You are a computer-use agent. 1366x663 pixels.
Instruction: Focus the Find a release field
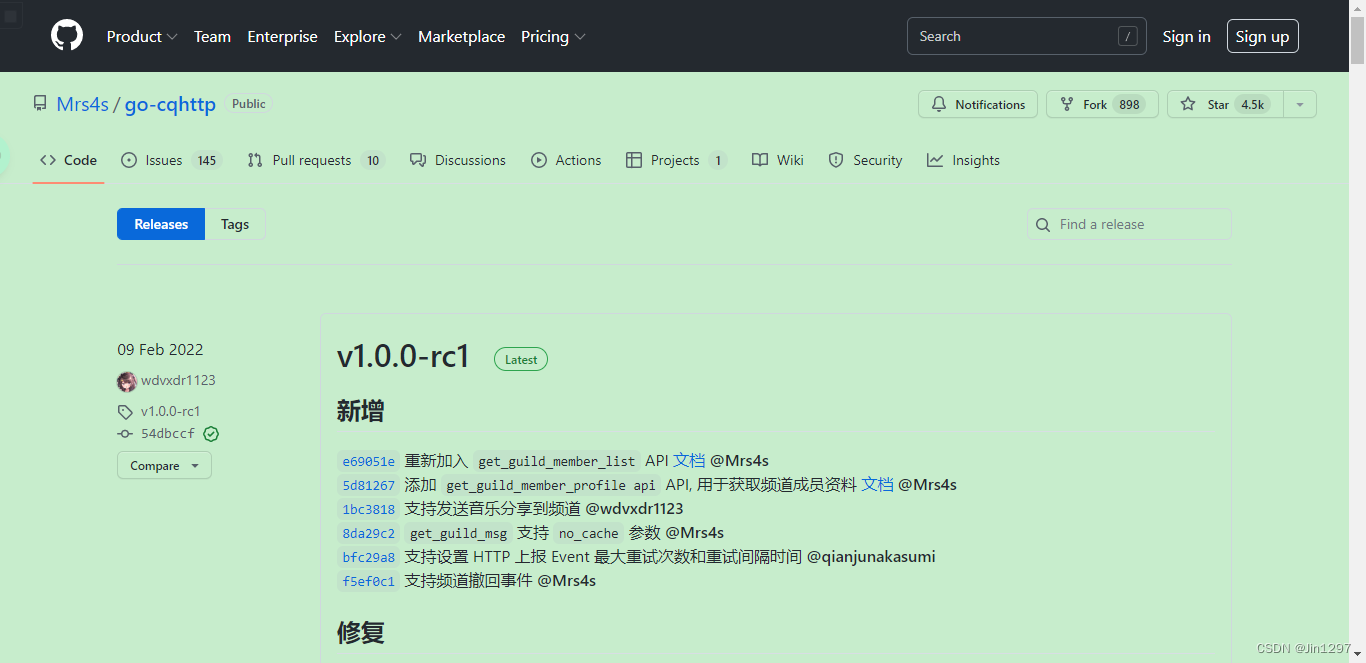tap(1129, 224)
